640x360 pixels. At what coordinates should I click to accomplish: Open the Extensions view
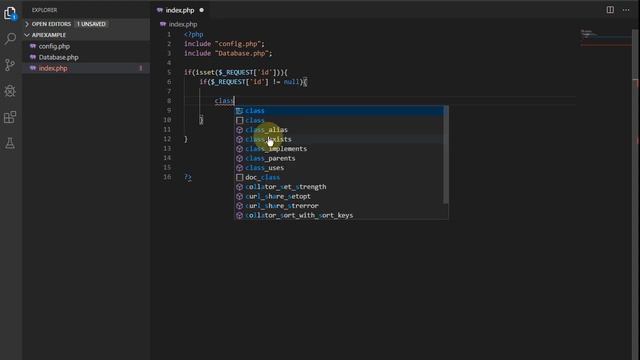tap(10, 117)
